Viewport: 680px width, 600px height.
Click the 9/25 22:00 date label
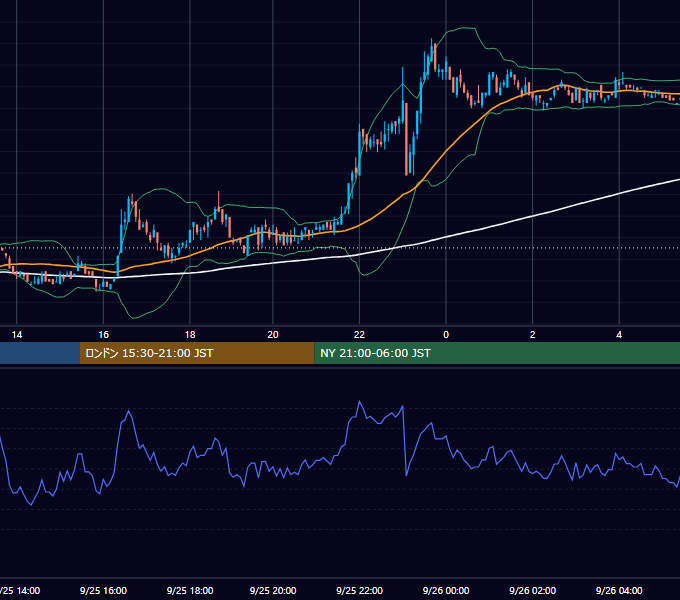click(x=360, y=590)
